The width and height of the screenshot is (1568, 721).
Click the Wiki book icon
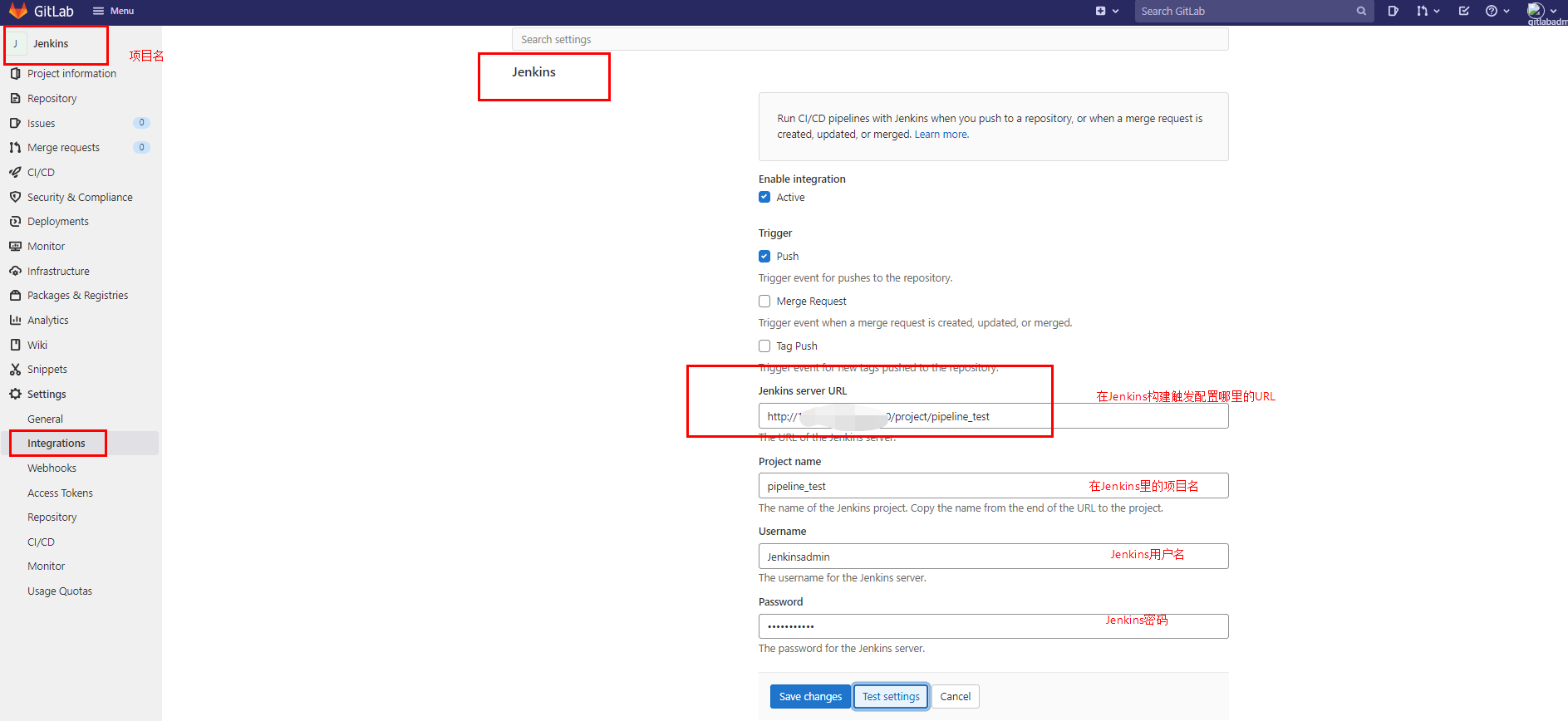pos(15,345)
